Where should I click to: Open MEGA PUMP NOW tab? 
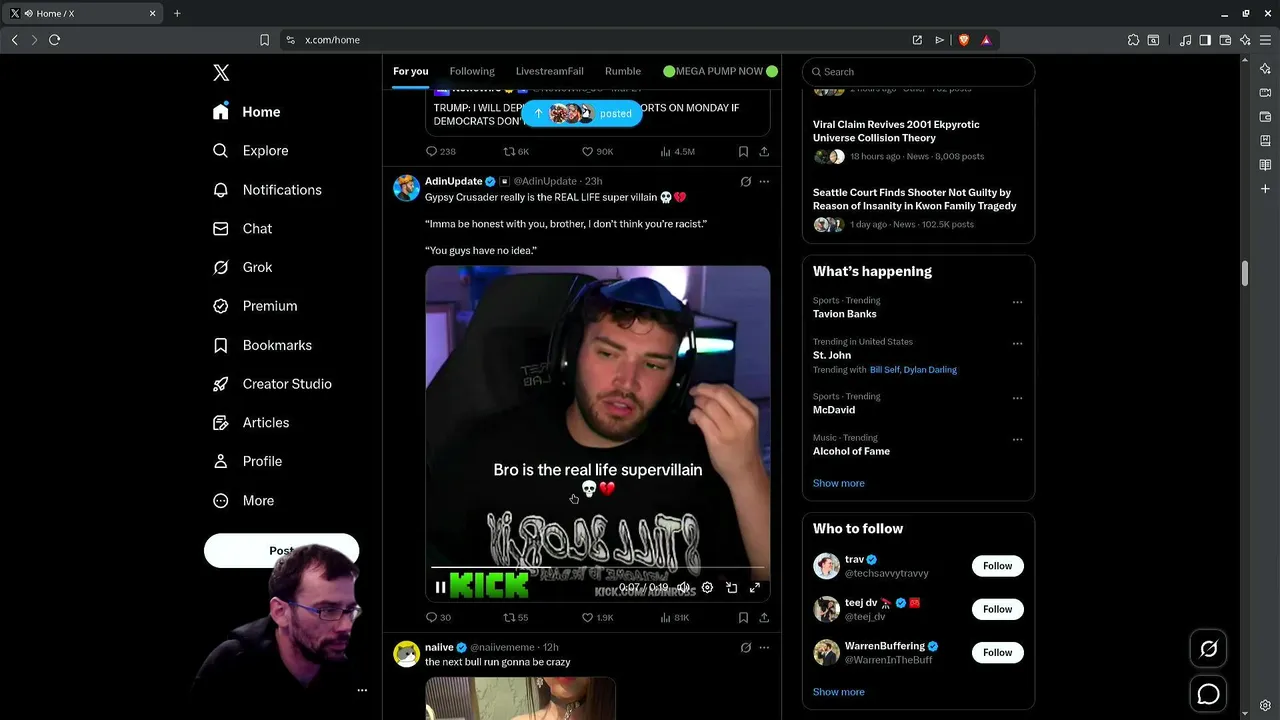[720, 71]
